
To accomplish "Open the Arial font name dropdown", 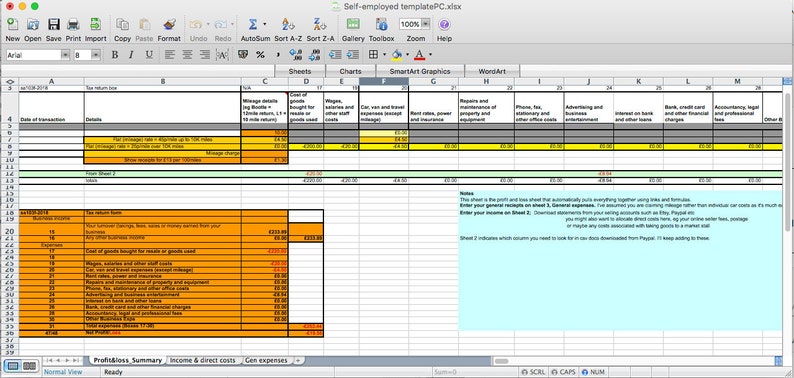I will point(65,55).
